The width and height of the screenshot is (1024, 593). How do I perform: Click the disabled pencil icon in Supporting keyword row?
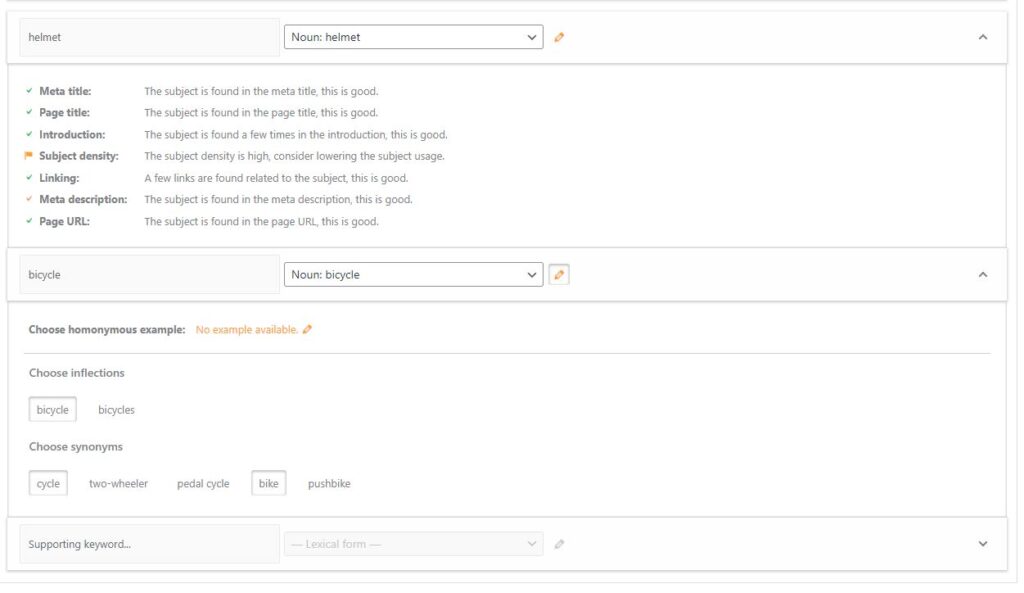coord(559,544)
